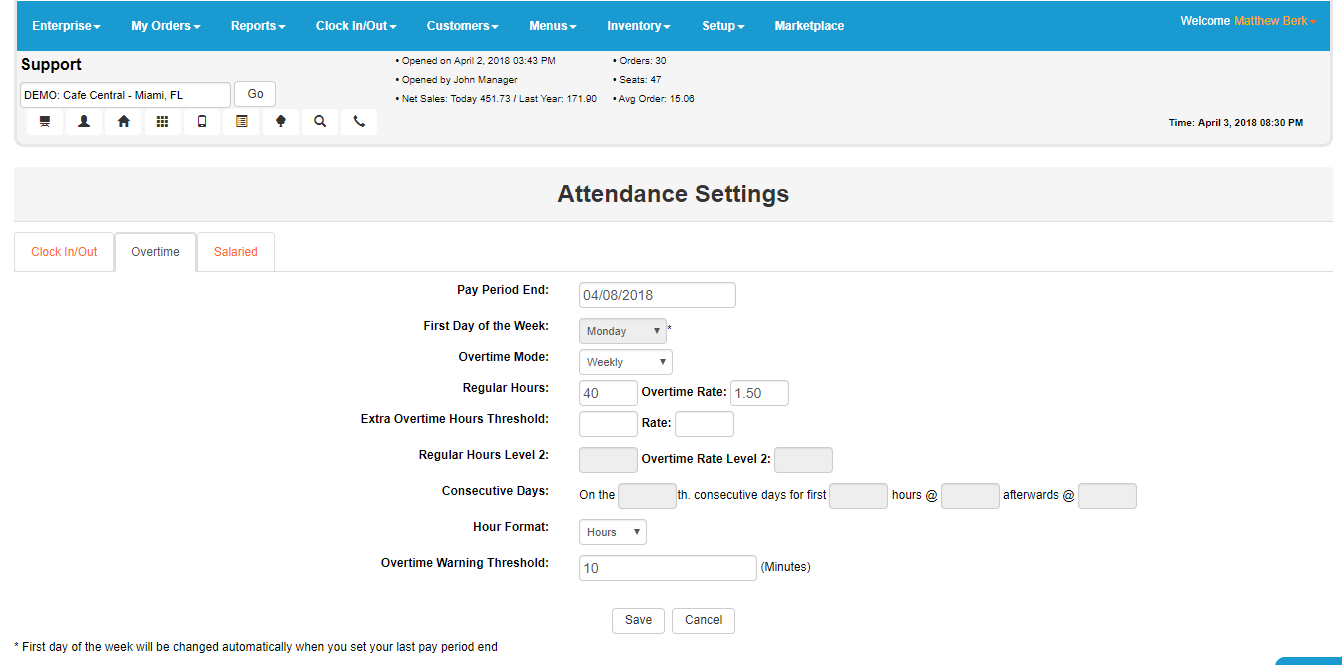Click the Overtime Rate field
Viewport: 1342px width, 665px height.
point(759,393)
